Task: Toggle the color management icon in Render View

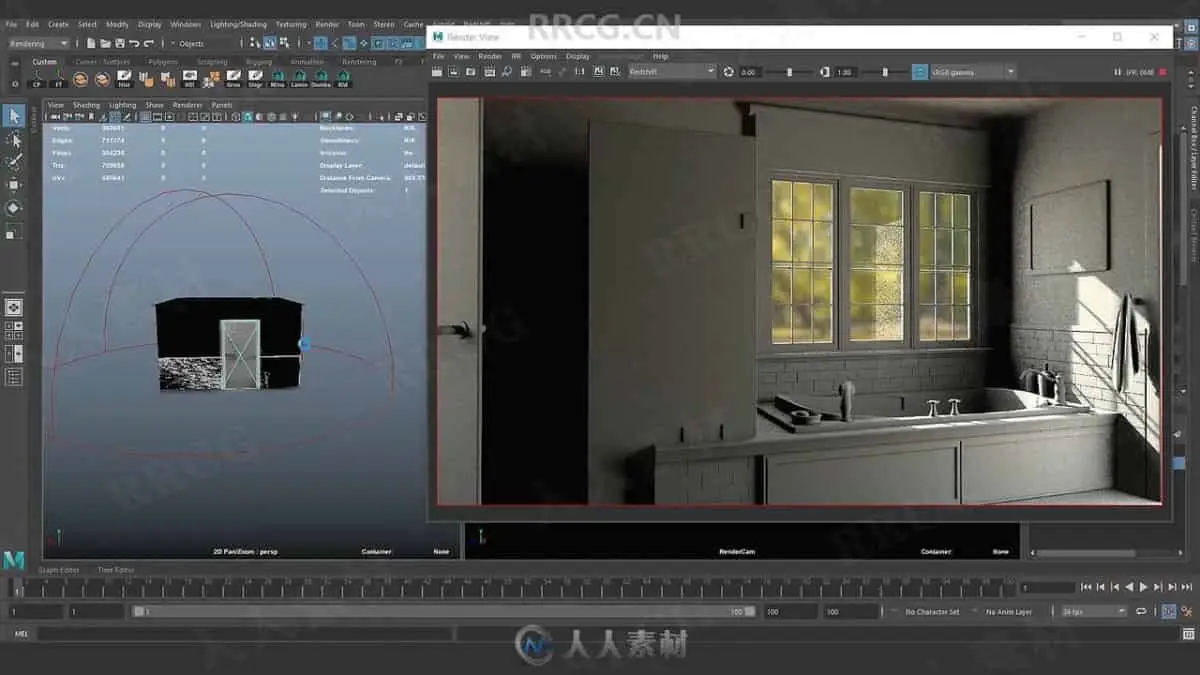Action: click(920, 72)
